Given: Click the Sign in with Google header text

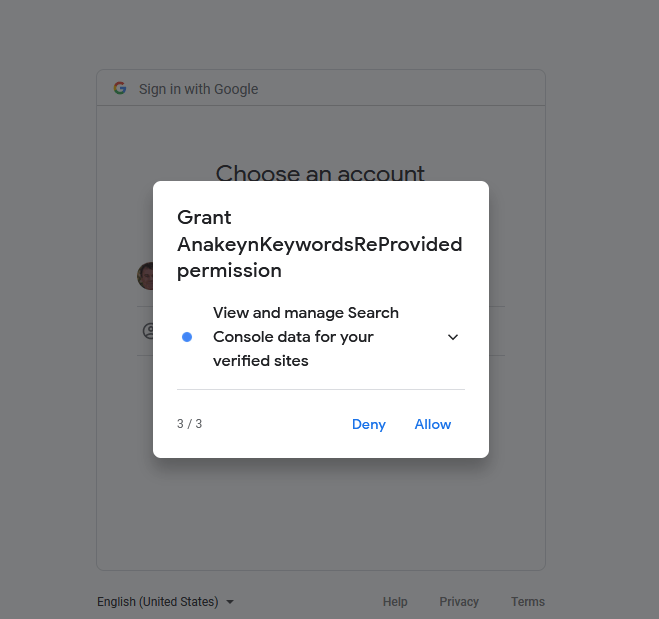Looking at the screenshot, I should pos(198,89).
